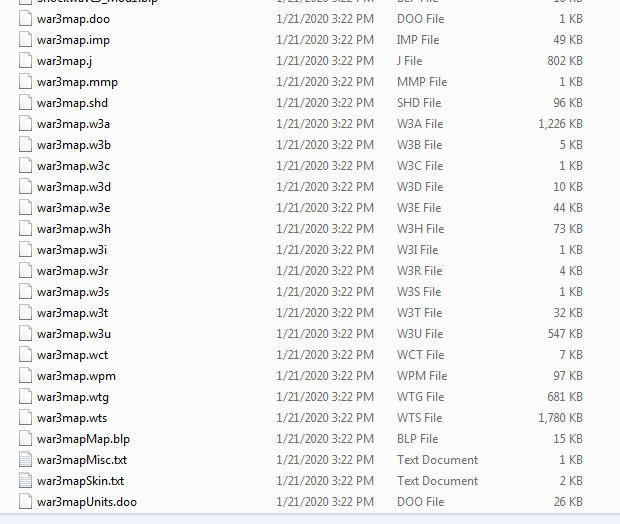620x524 pixels.
Task: Click the icon beside war3map.w3d
Action: point(25,187)
